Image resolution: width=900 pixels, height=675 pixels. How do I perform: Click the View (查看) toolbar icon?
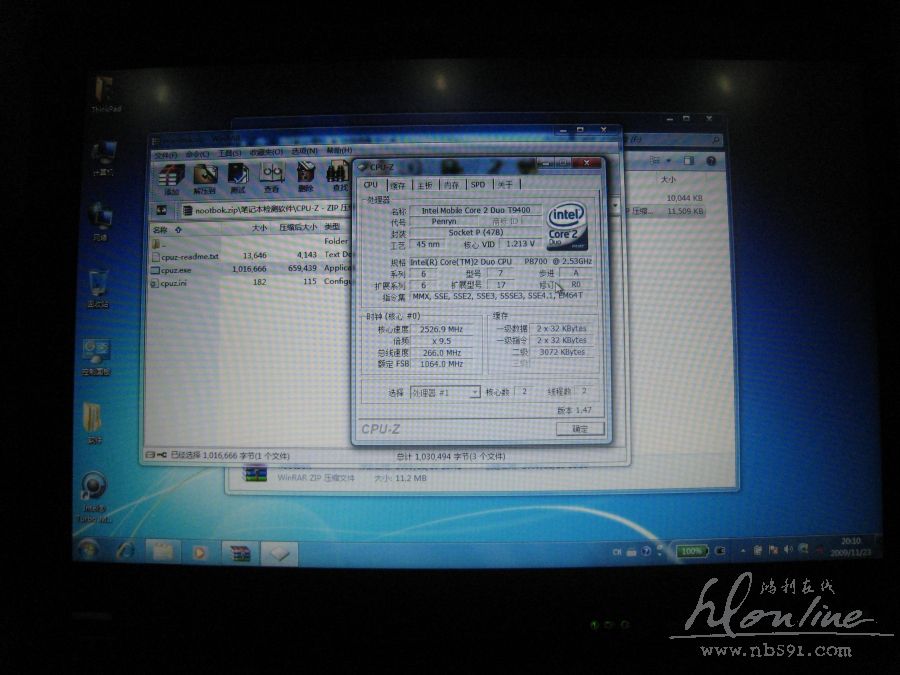coord(272,177)
